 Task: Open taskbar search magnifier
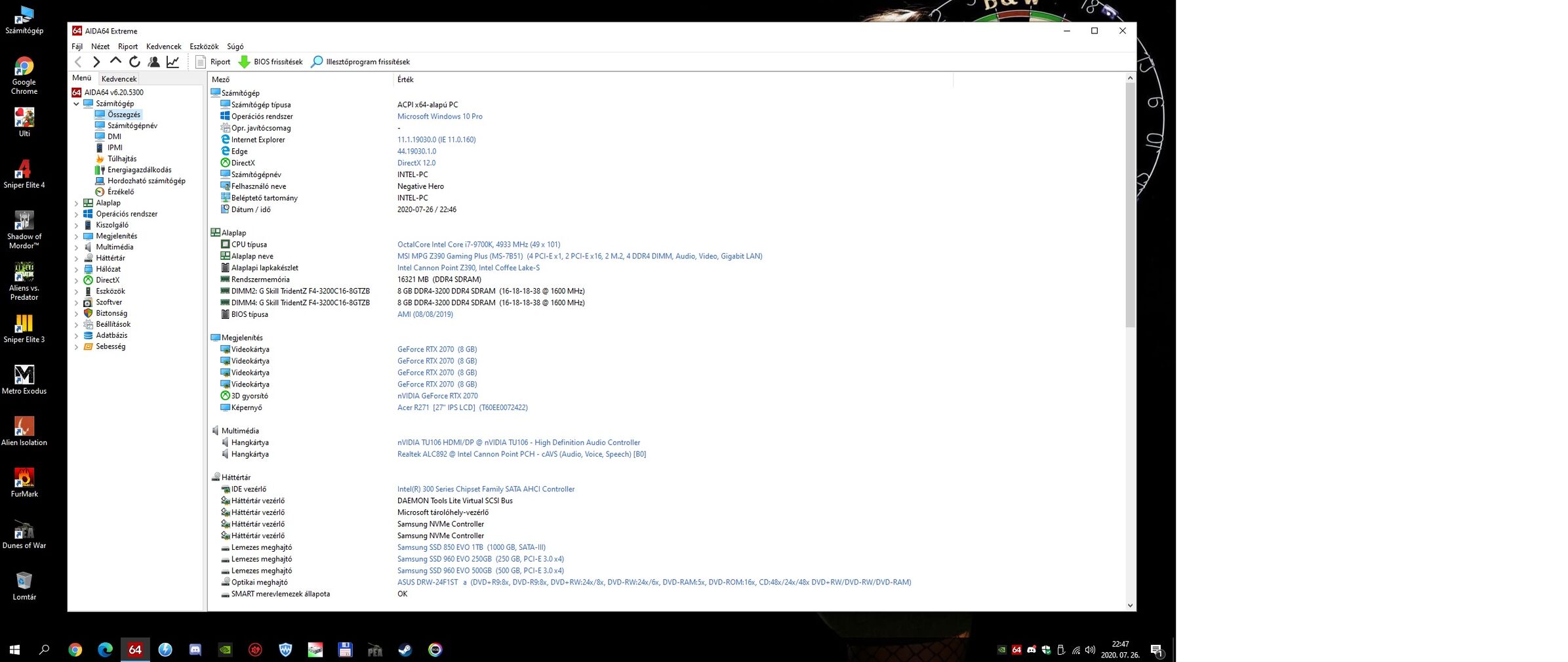[x=45, y=650]
